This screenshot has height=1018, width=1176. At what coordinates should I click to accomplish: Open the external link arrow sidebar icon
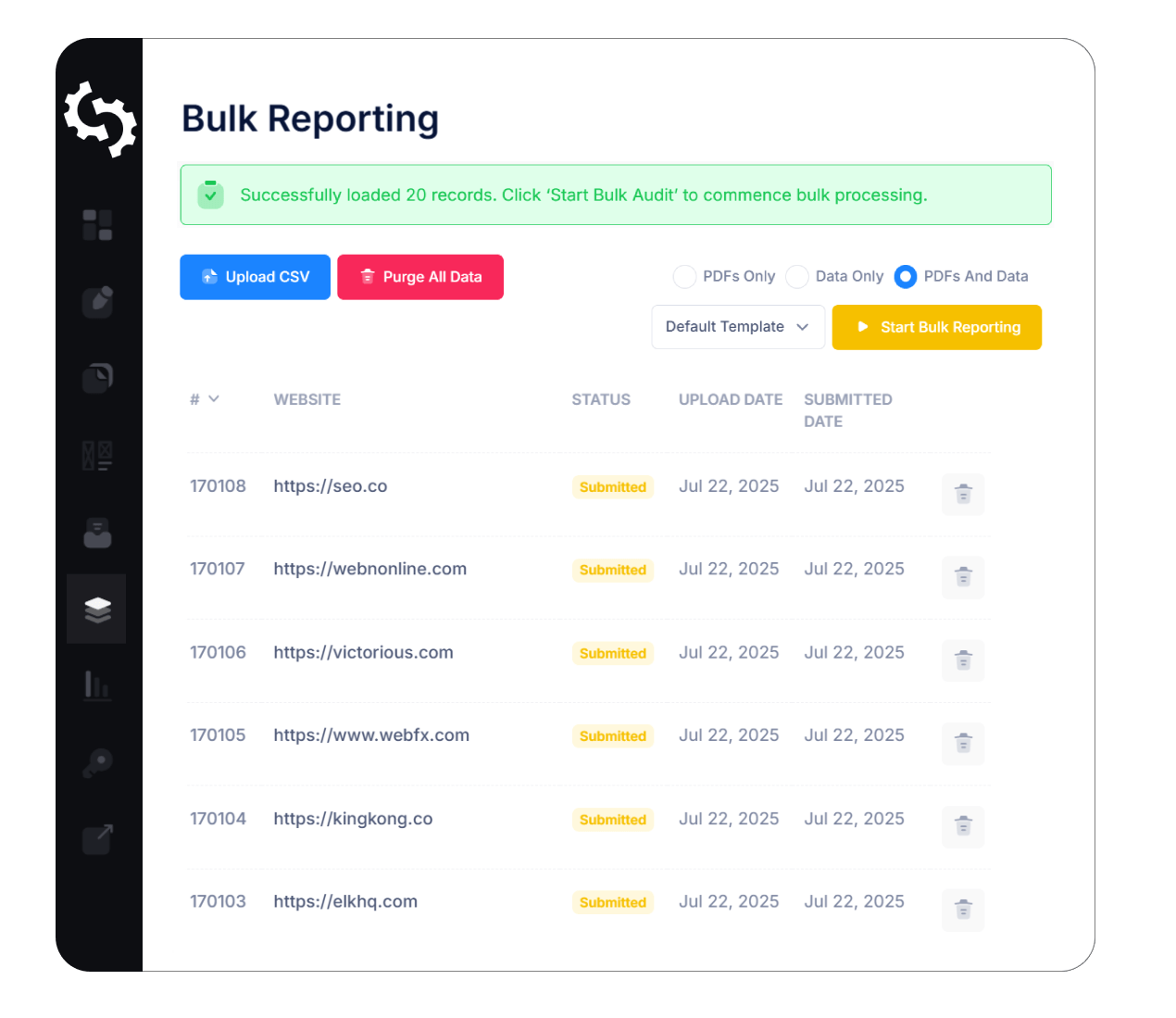97,839
